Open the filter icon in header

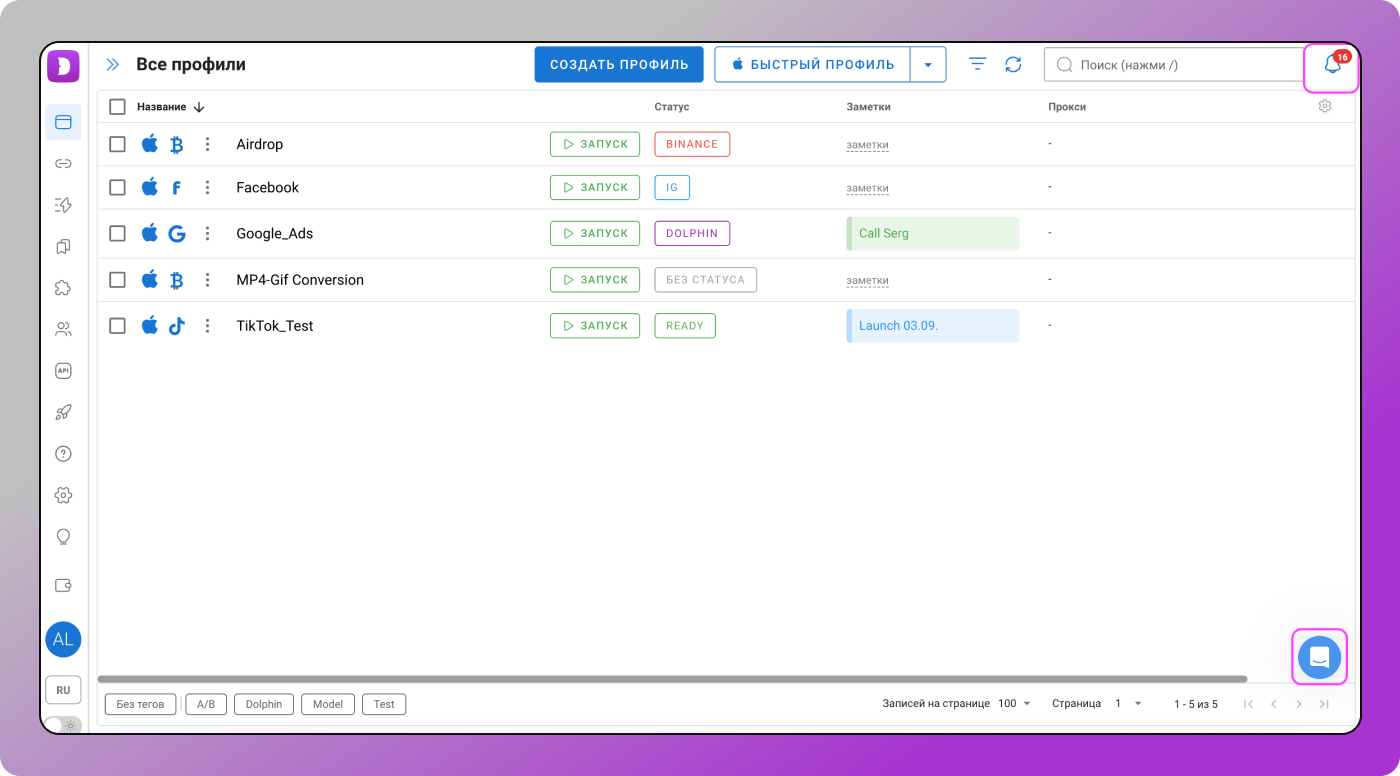click(977, 64)
